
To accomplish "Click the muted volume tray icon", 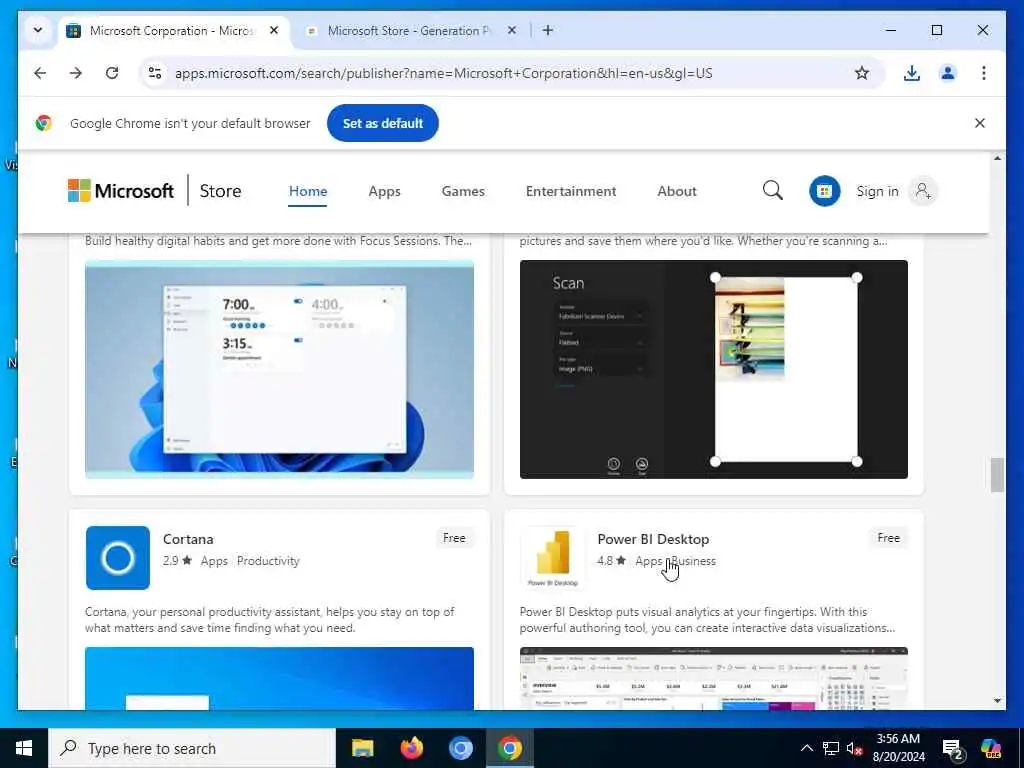I will tap(854, 748).
